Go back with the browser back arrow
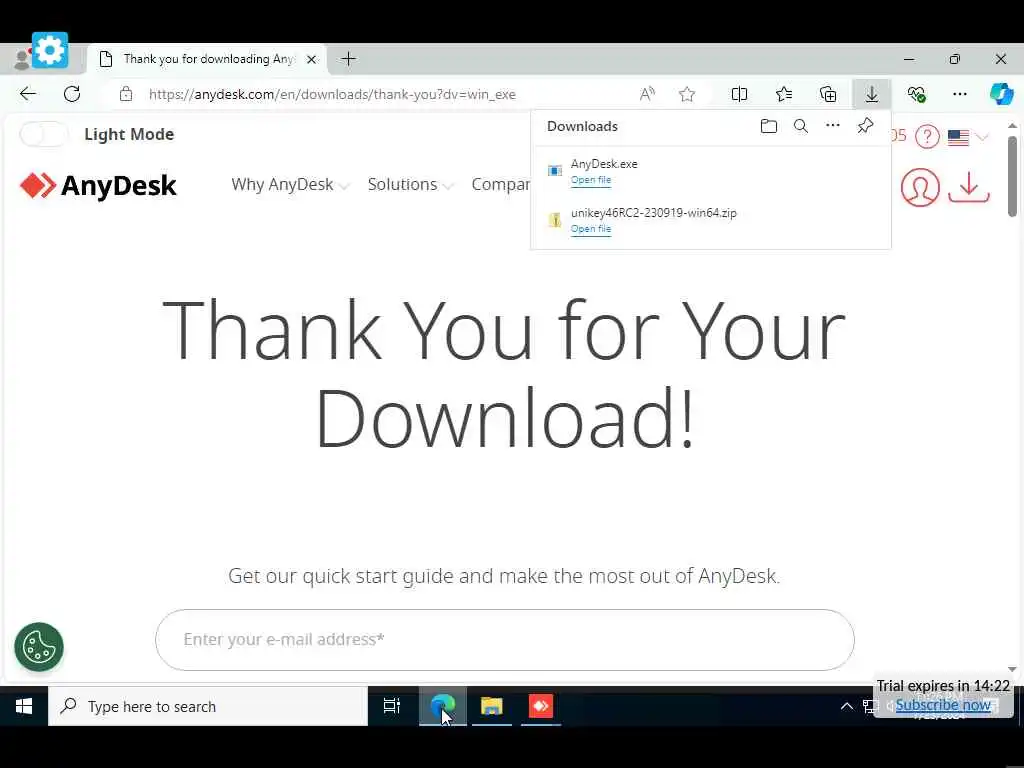This screenshot has width=1024, height=768. coord(27,94)
